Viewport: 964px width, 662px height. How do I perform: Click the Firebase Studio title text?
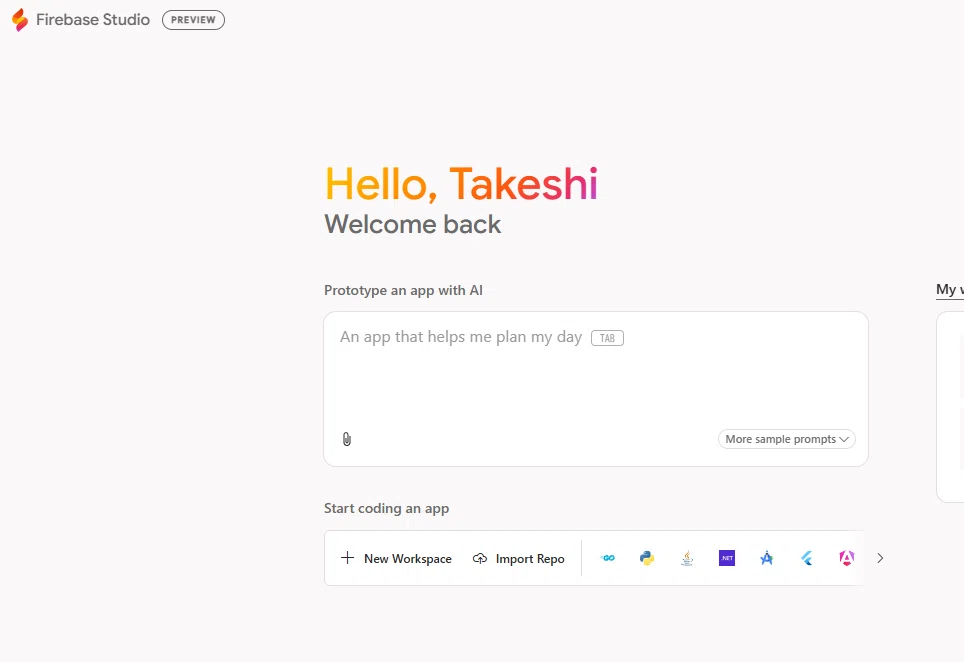[93, 20]
